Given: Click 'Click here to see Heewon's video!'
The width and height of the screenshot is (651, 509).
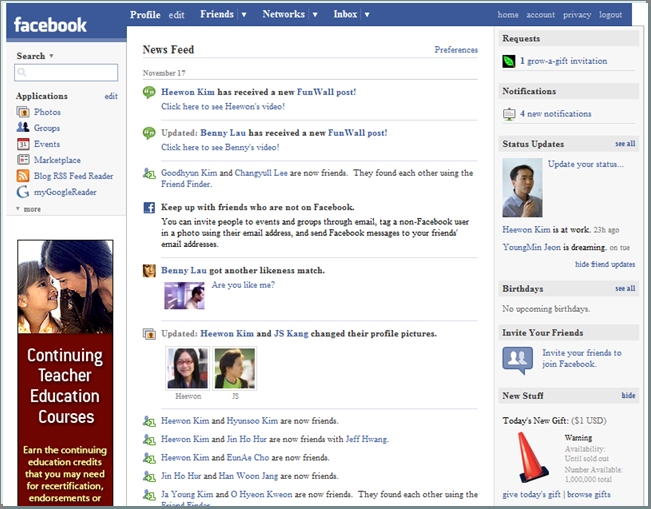Looking at the screenshot, I should 223,107.
